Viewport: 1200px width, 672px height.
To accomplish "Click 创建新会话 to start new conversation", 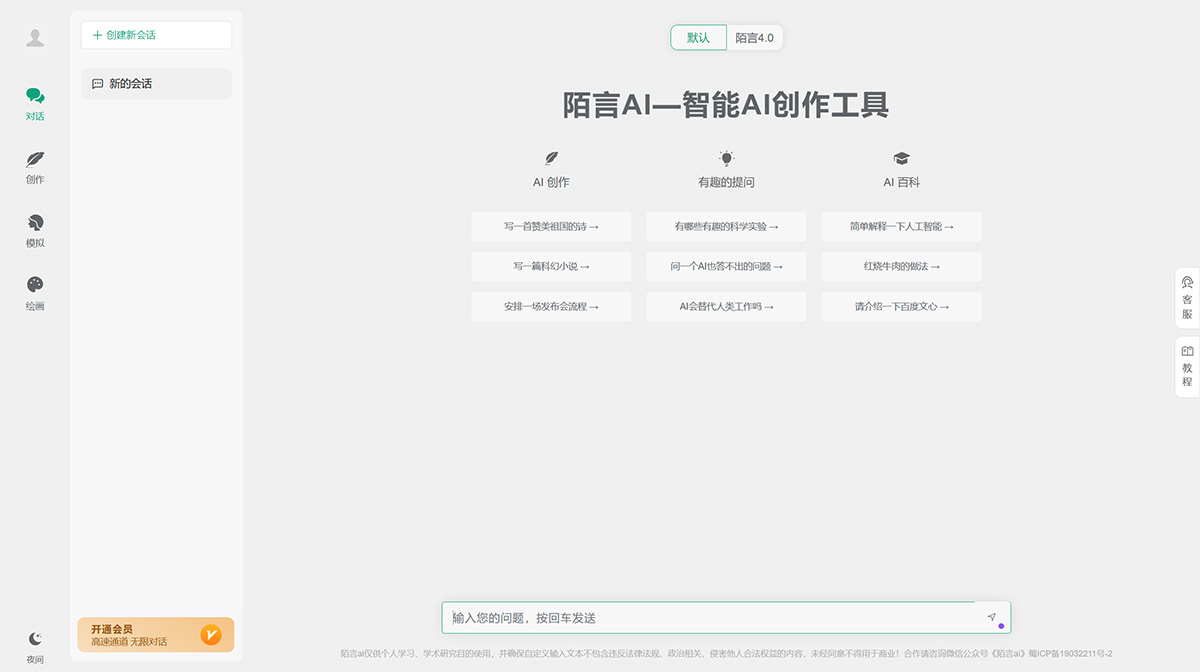I will coord(156,35).
